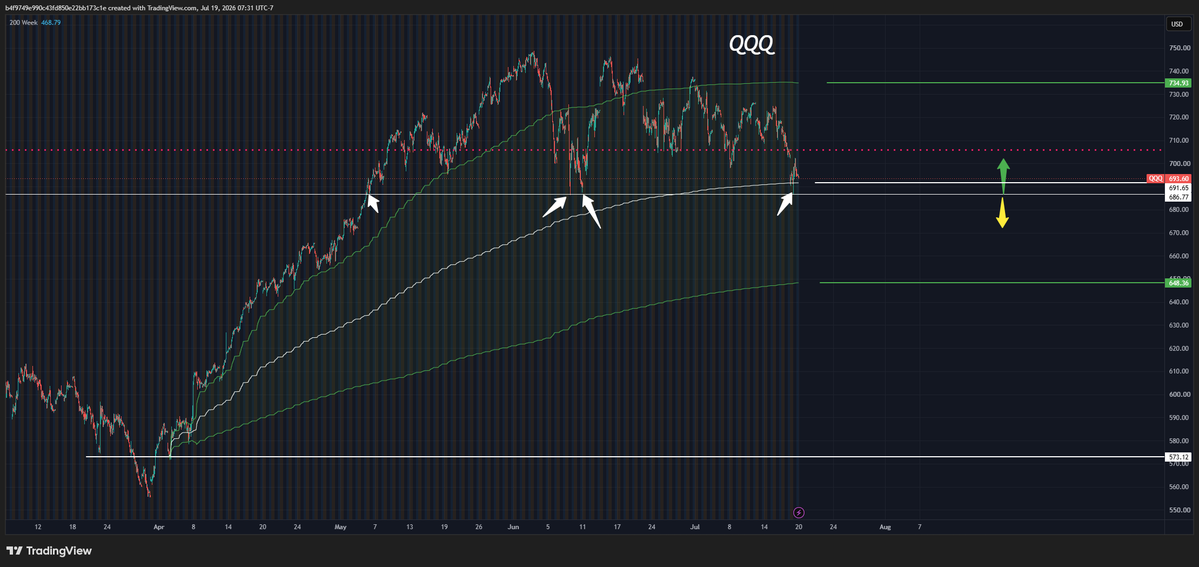Click the 620.00 price scale label
1199x567 pixels.
1178,348
